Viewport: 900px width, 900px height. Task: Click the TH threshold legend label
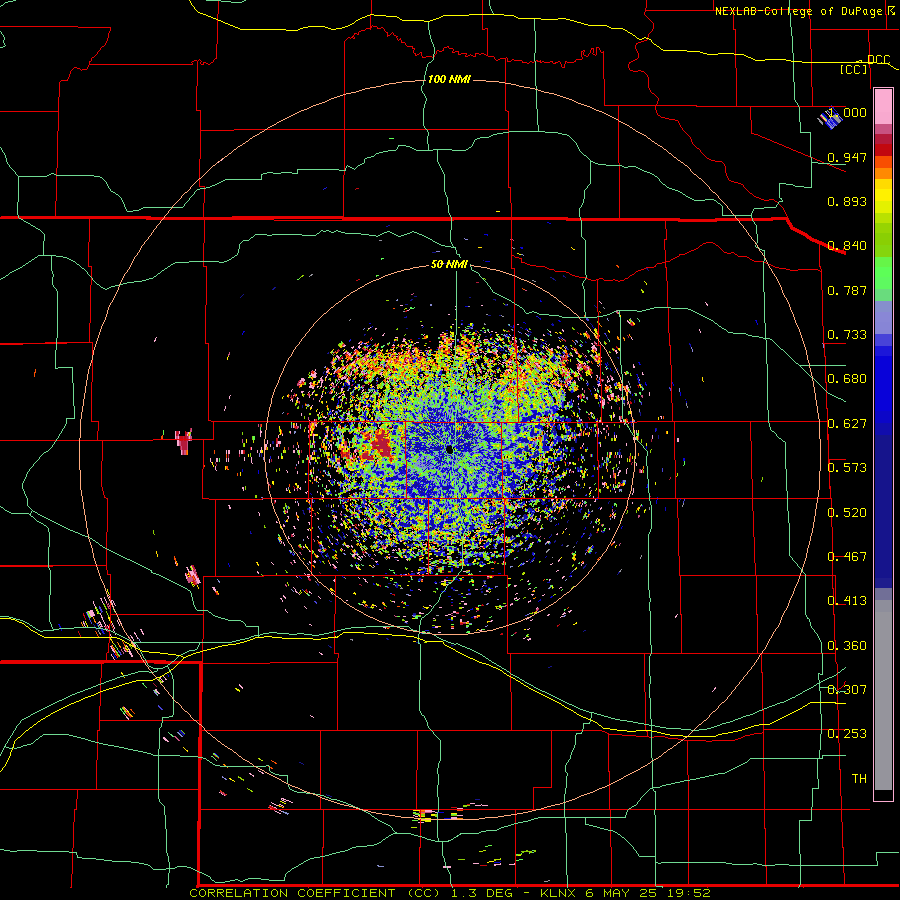[x=859, y=779]
